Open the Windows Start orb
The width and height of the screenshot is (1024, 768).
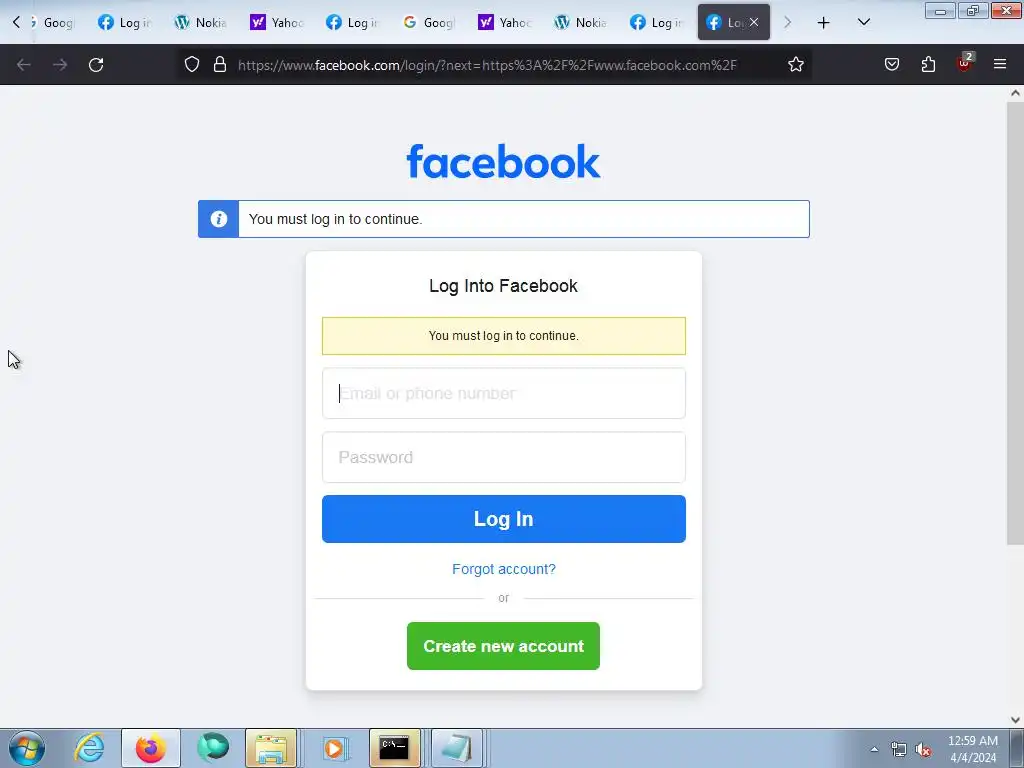(x=27, y=748)
